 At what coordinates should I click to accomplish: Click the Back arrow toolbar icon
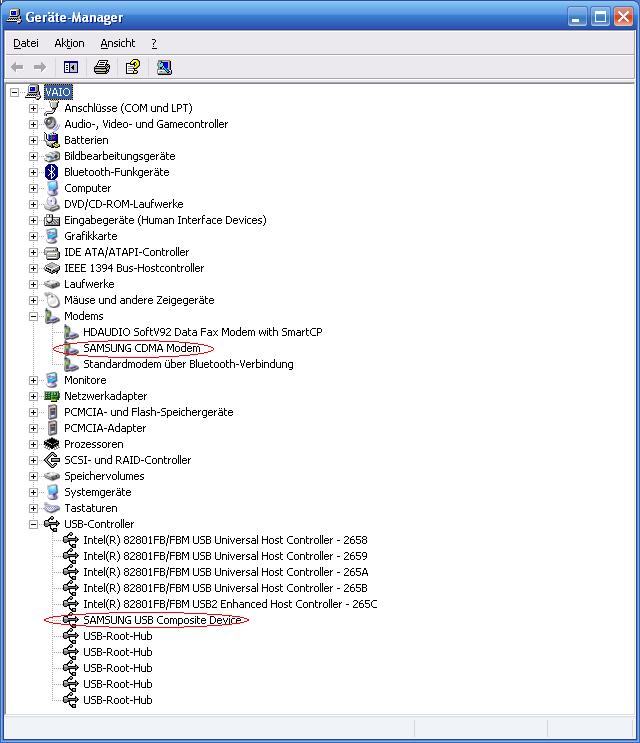coord(17,67)
